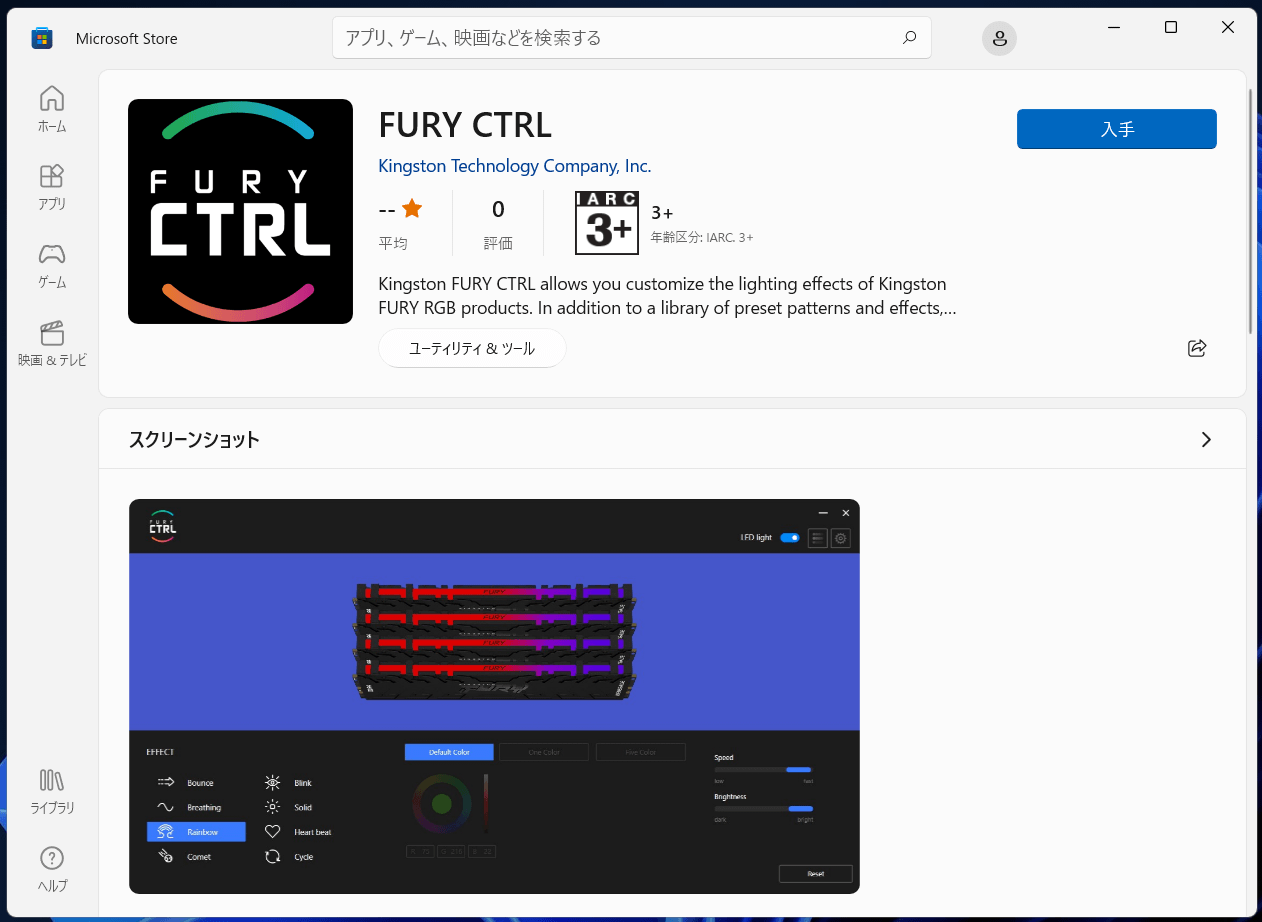This screenshot has height=922, width=1262.
Task: Open Kingston Technology Company, Inc. publisher link
Action: coord(515,166)
